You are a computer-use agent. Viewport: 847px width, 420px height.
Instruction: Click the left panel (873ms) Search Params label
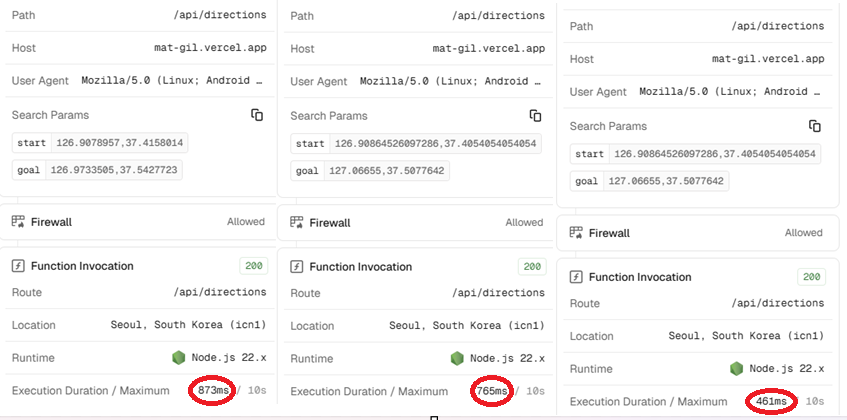50,115
